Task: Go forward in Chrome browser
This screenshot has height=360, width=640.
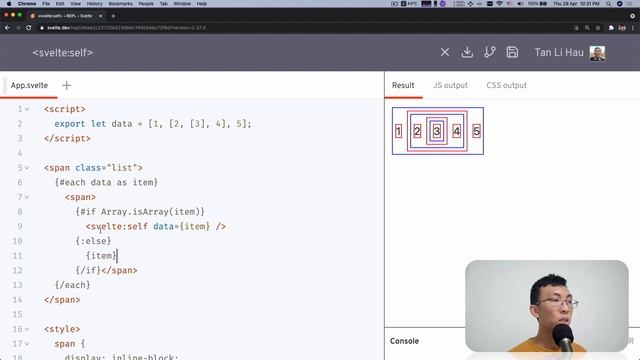Action: 18,28
